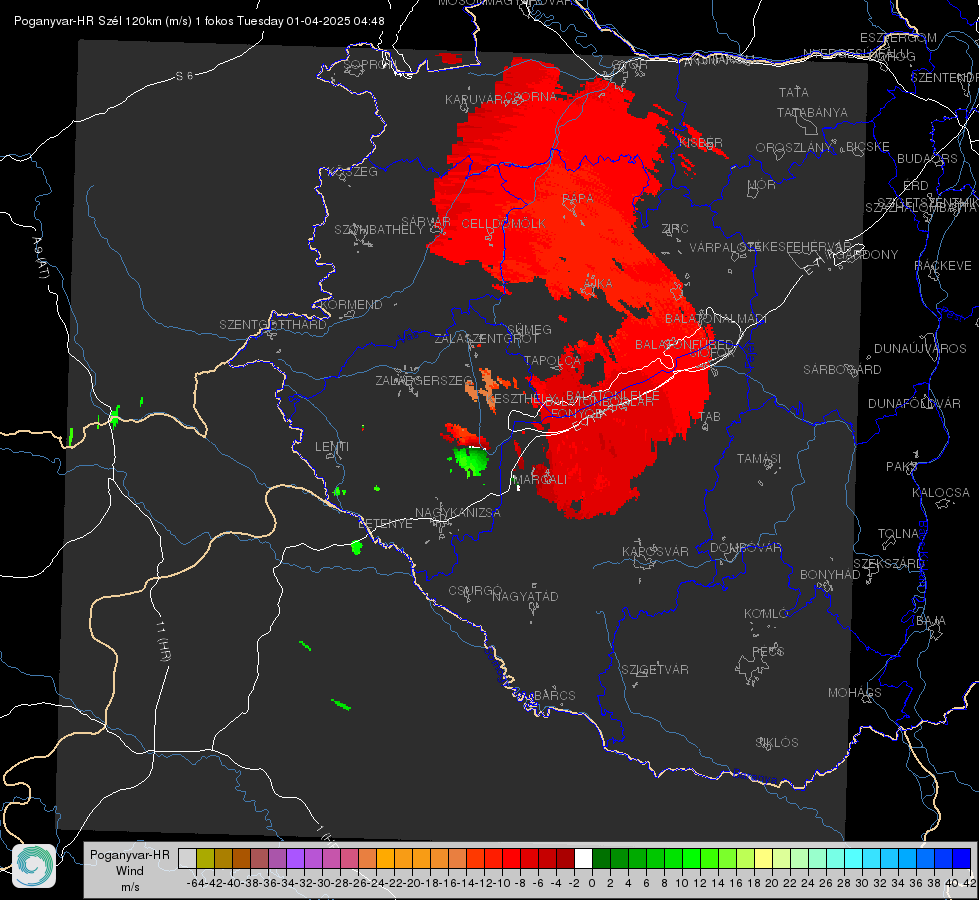Click the small green echo near Letenye

pos(357,548)
